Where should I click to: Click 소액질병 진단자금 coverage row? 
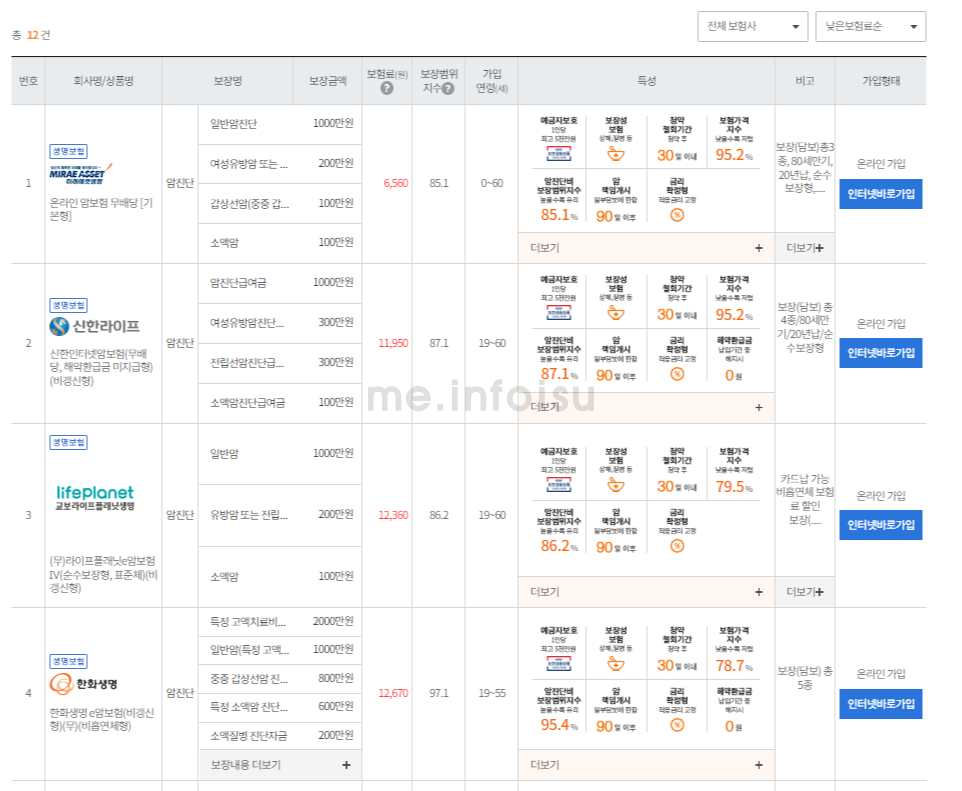pos(280,736)
